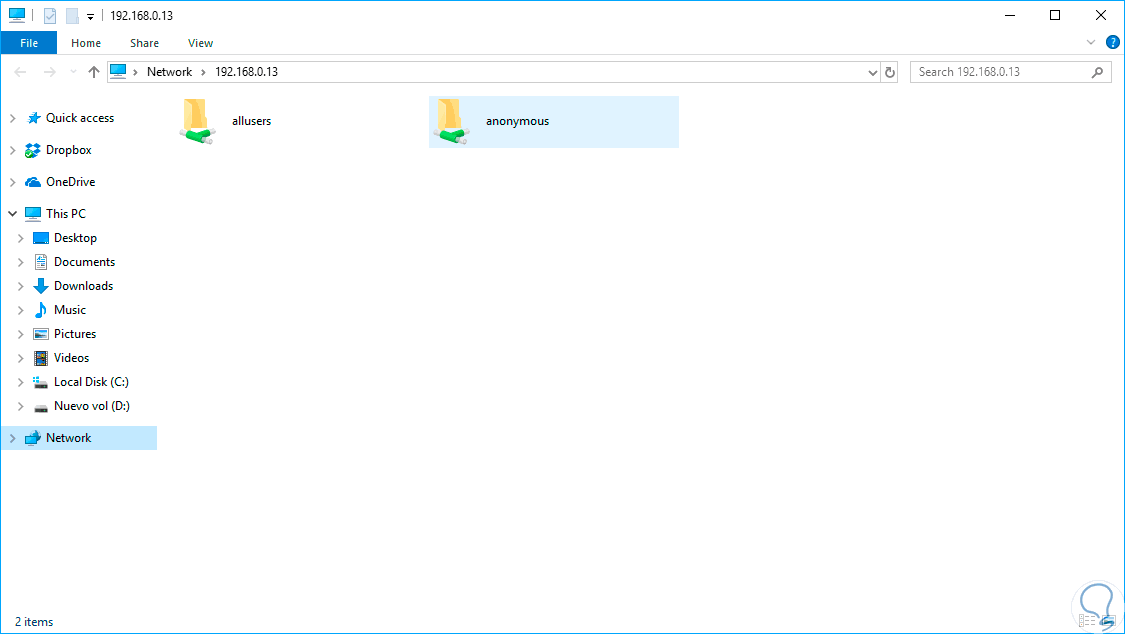
Task: Collapse the This PC tree node
Action: click(x=12, y=214)
